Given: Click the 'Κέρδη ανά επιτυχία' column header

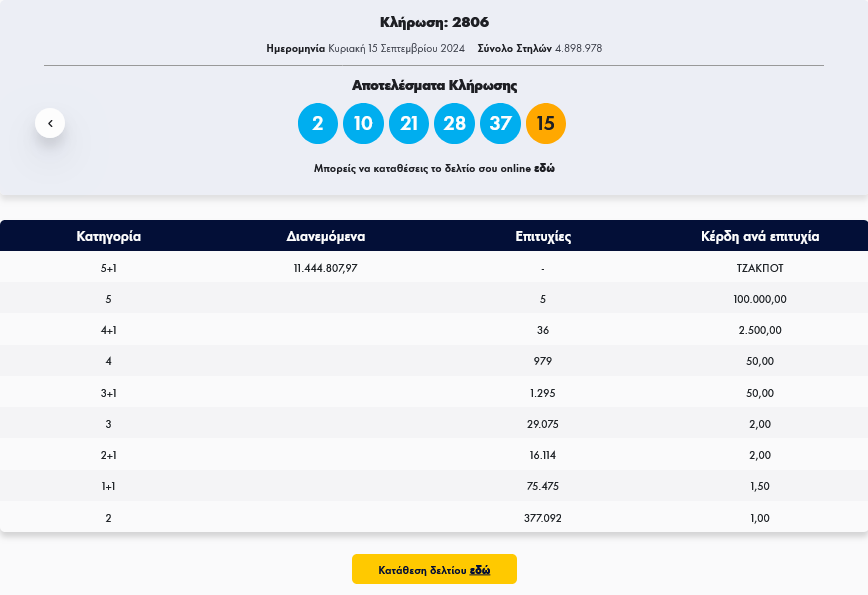Looking at the screenshot, I should [760, 237].
